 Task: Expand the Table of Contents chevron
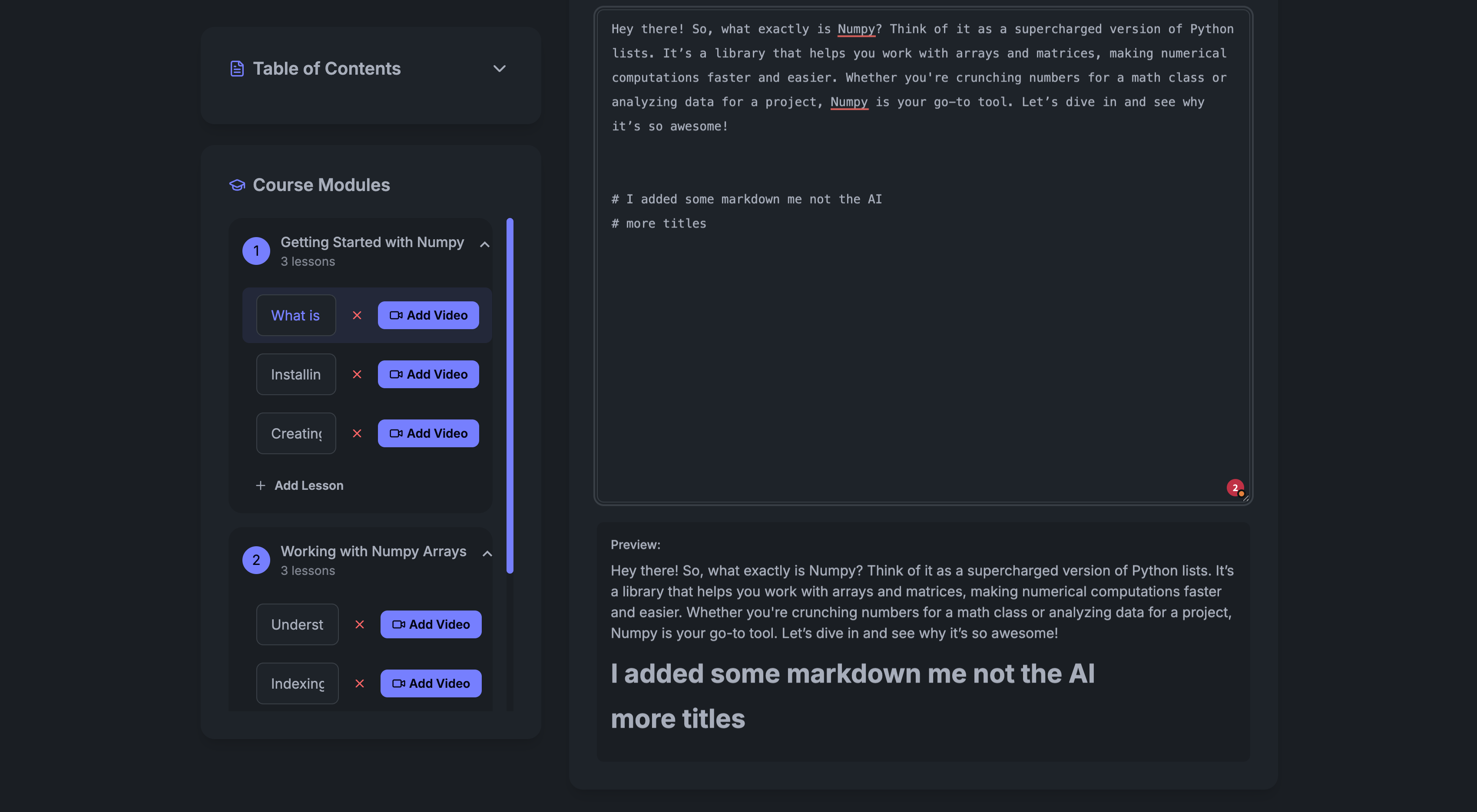[x=500, y=69]
